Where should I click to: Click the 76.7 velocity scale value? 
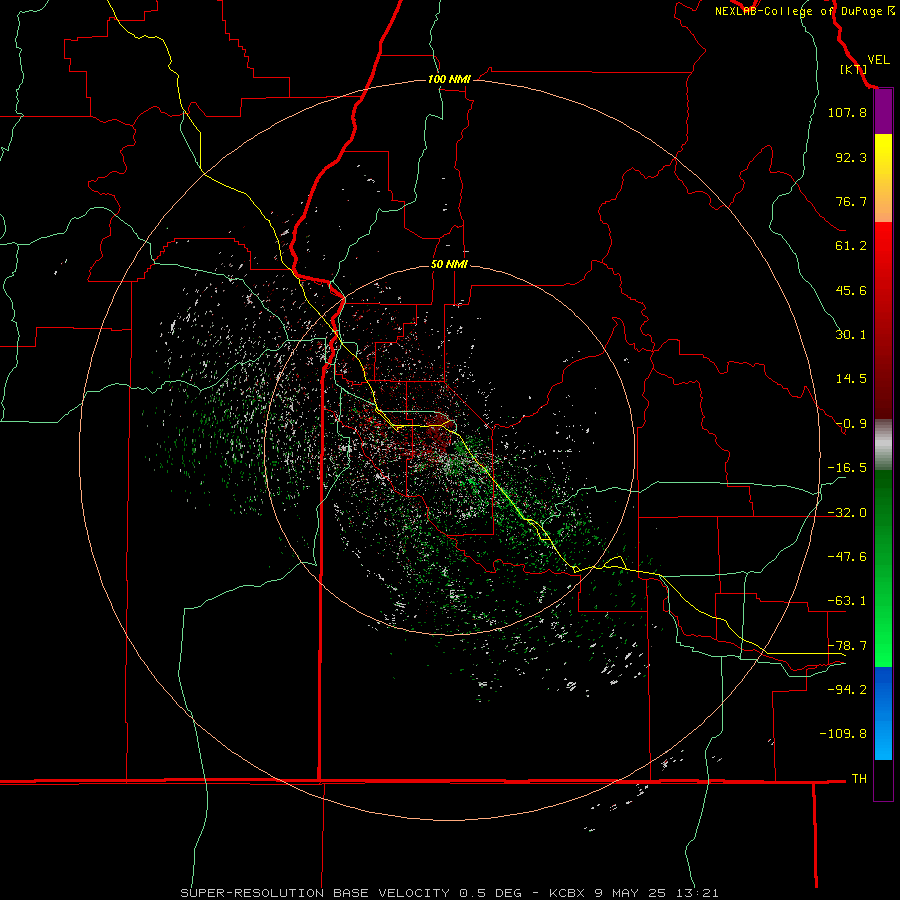tap(851, 201)
